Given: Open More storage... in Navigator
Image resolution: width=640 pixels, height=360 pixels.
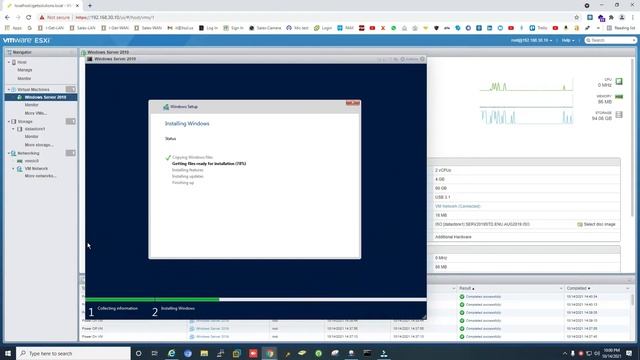Looking at the screenshot, I should coord(39,144).
